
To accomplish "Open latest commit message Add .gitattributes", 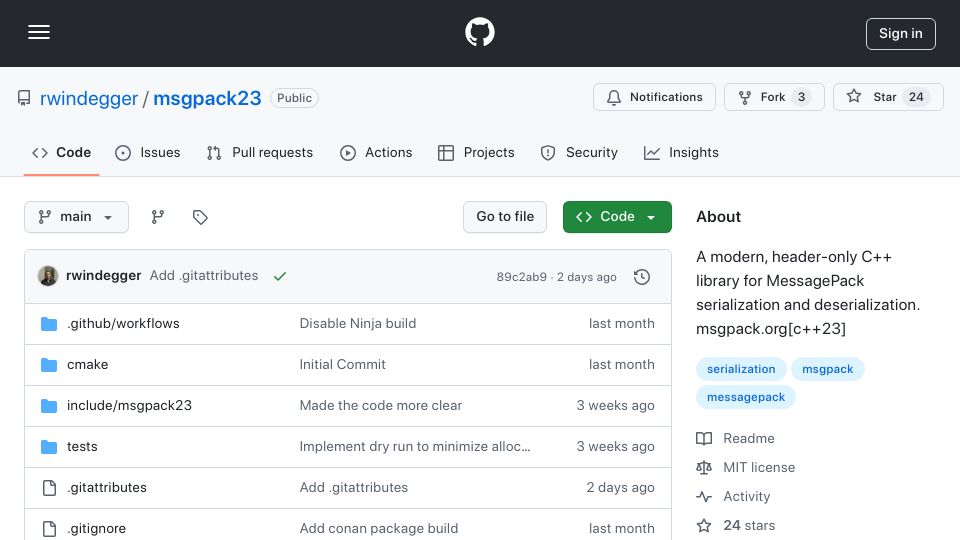I will tap(204, 276).
